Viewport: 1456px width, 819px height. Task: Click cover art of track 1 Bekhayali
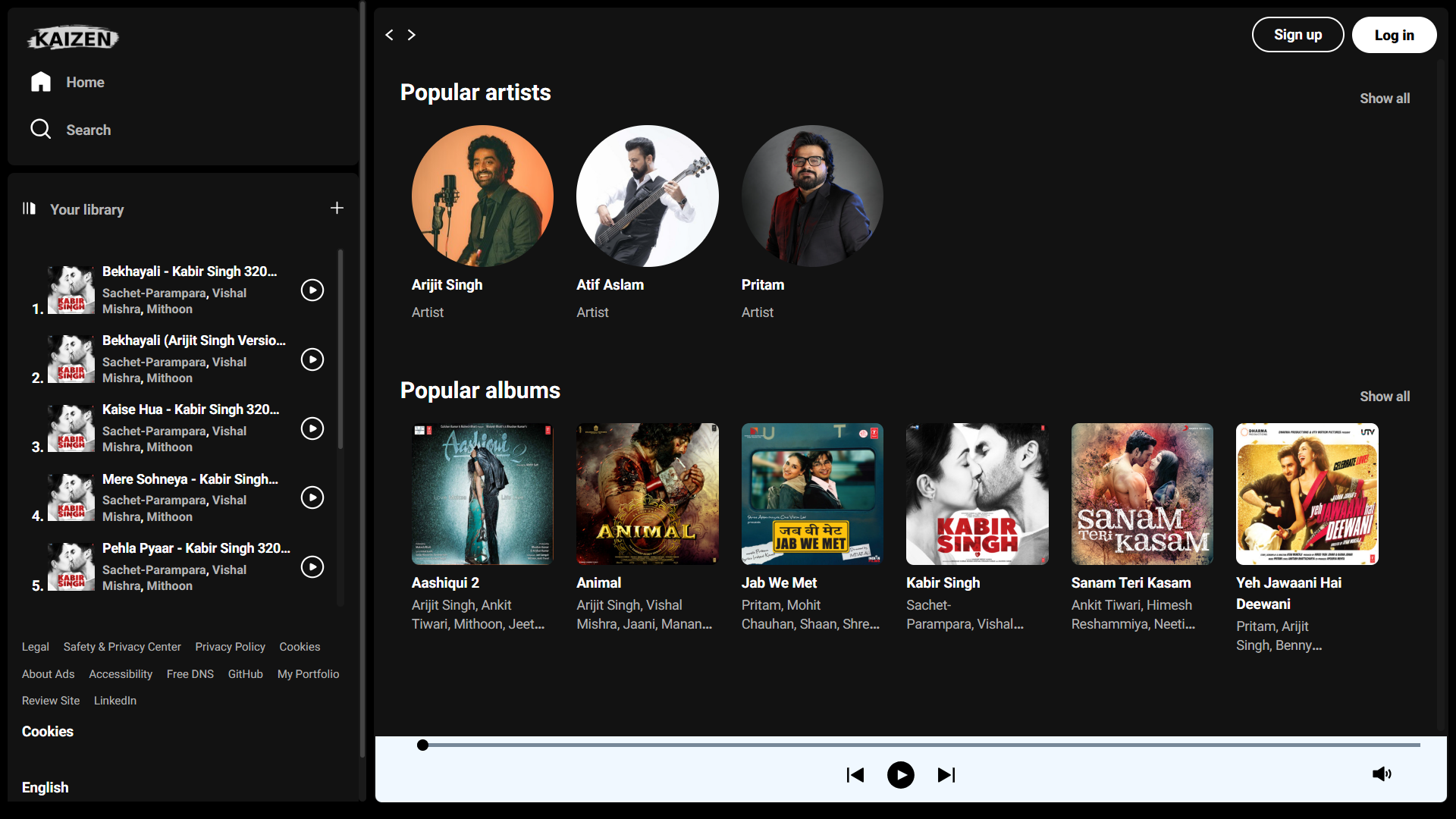(x=71, y=290)
